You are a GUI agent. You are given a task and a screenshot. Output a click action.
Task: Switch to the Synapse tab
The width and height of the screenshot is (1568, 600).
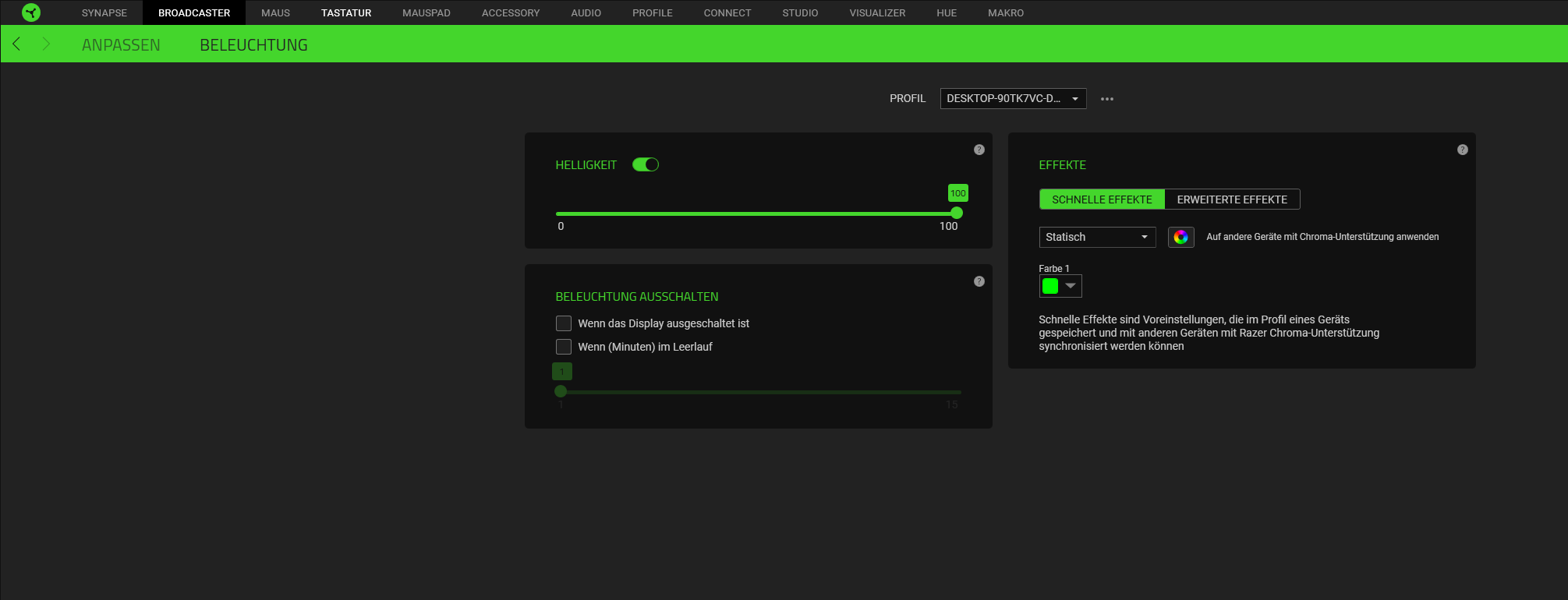coord(104,12)
